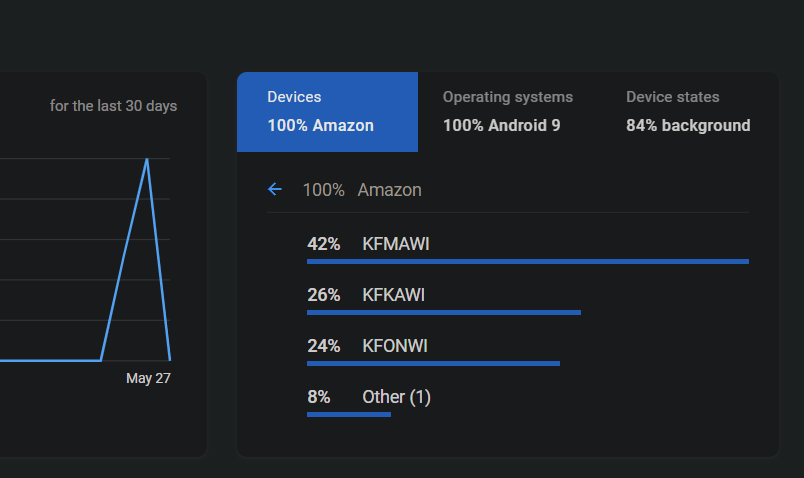The height and width of the screenshot is (478, 804).
Task: Select the KFMAWI device row
Action: point(395,244)
